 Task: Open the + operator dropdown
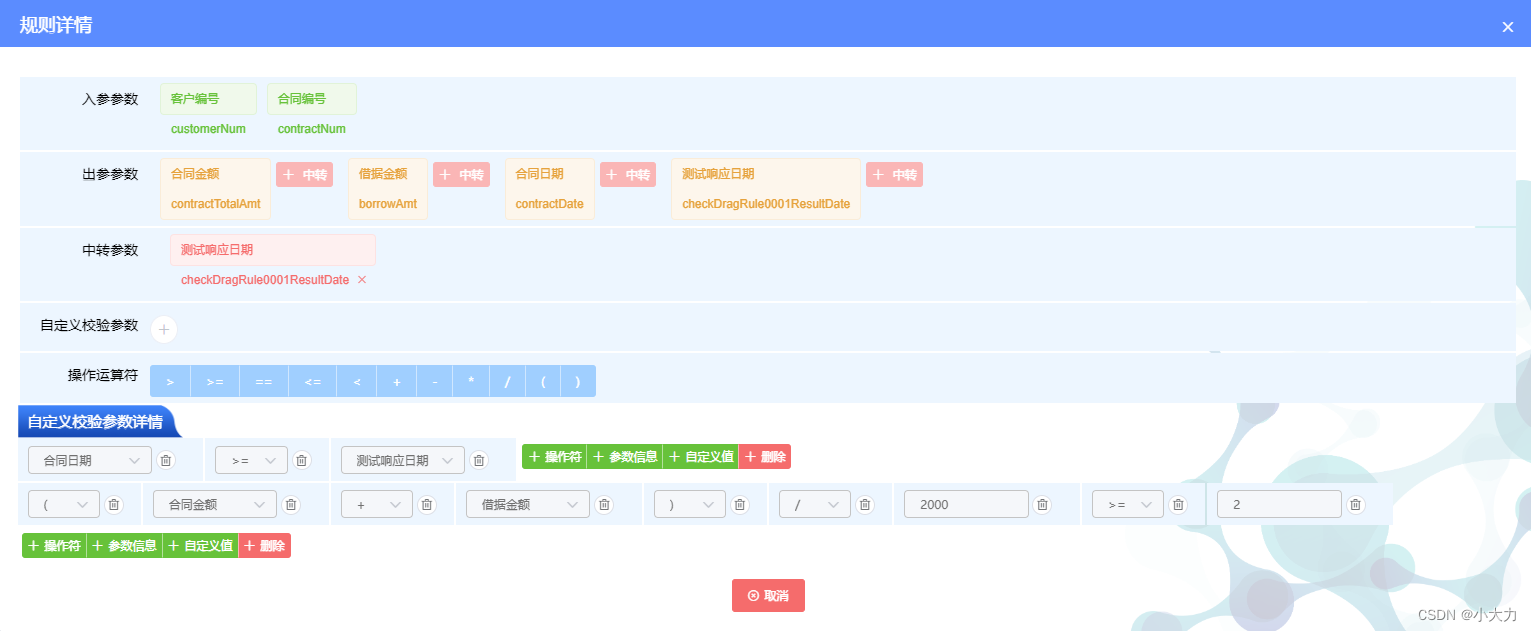[x=377, y=505]
